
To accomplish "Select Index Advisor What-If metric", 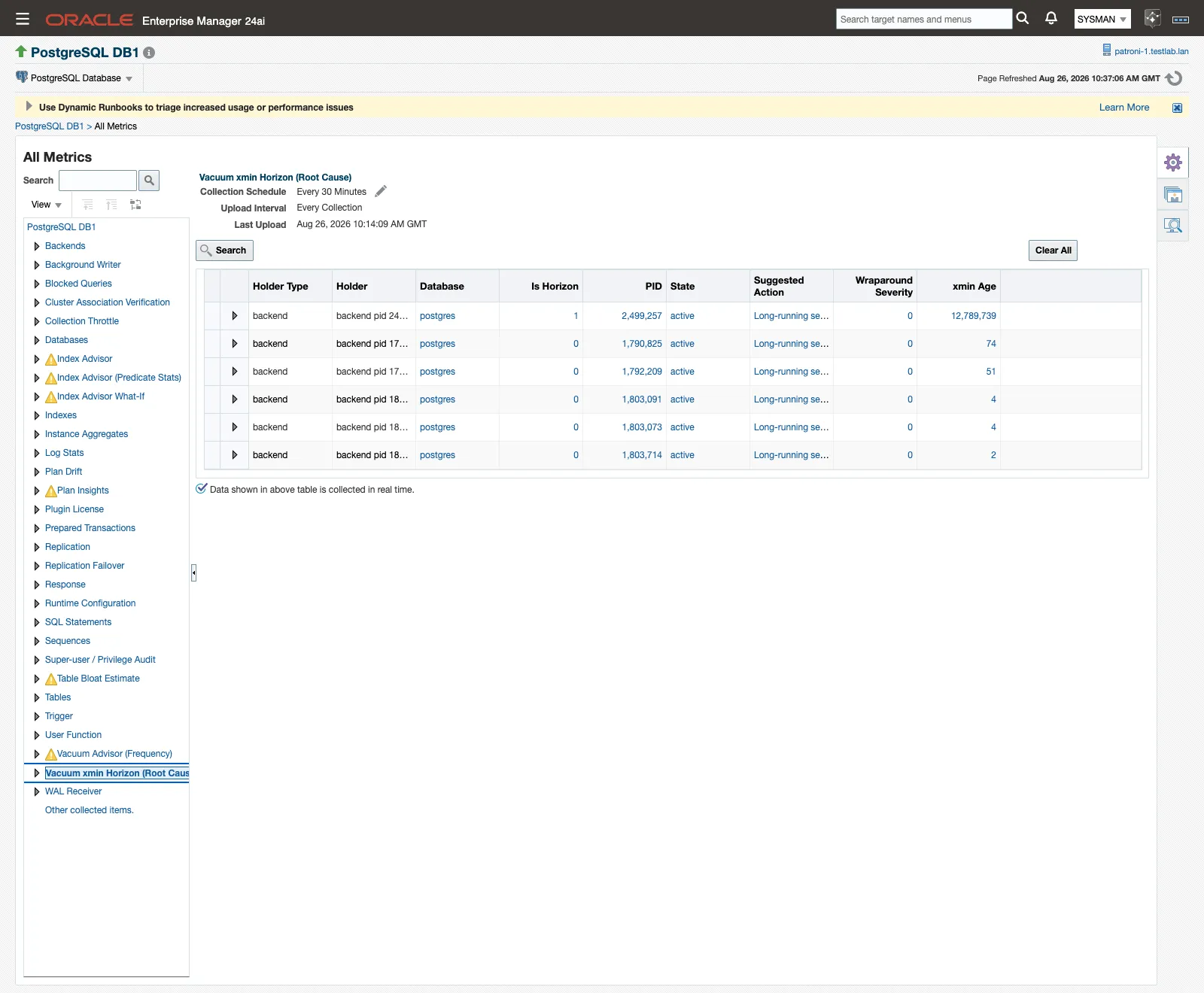I will point(101,396).
